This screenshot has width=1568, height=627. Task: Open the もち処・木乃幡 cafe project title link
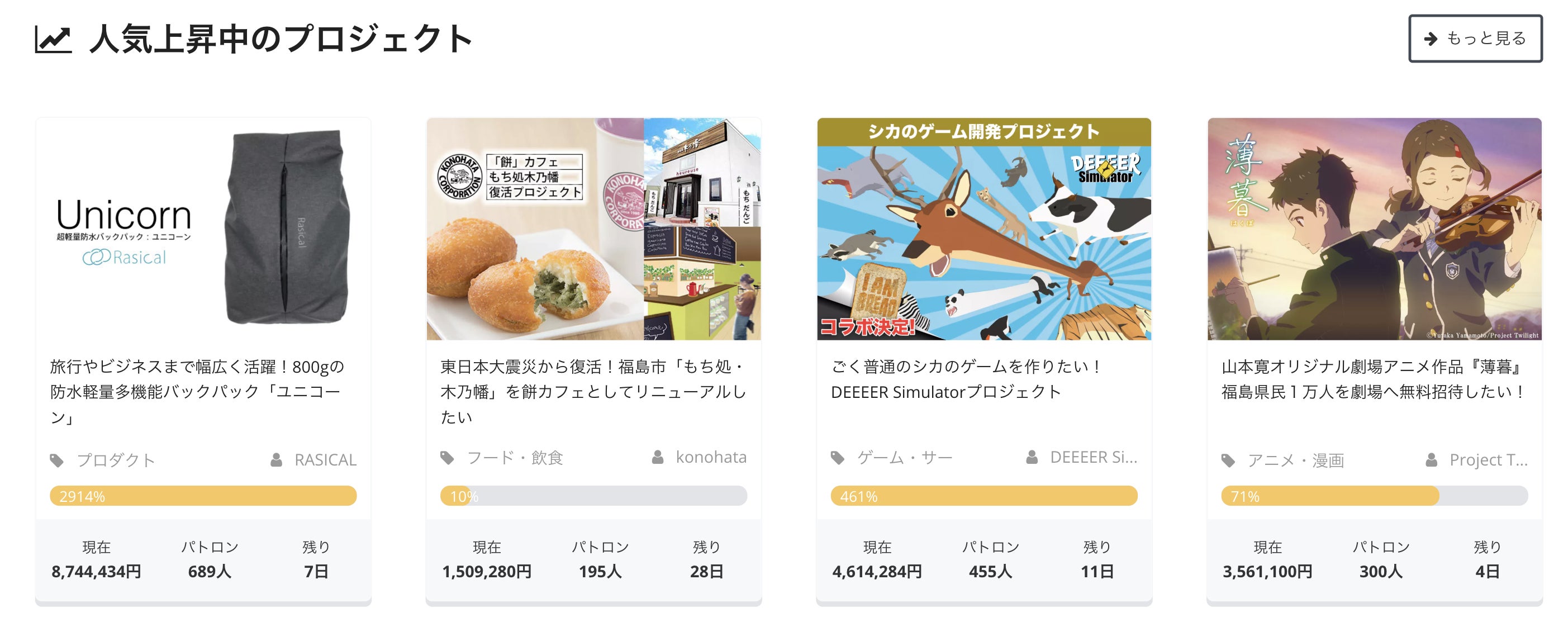point(593,391)
